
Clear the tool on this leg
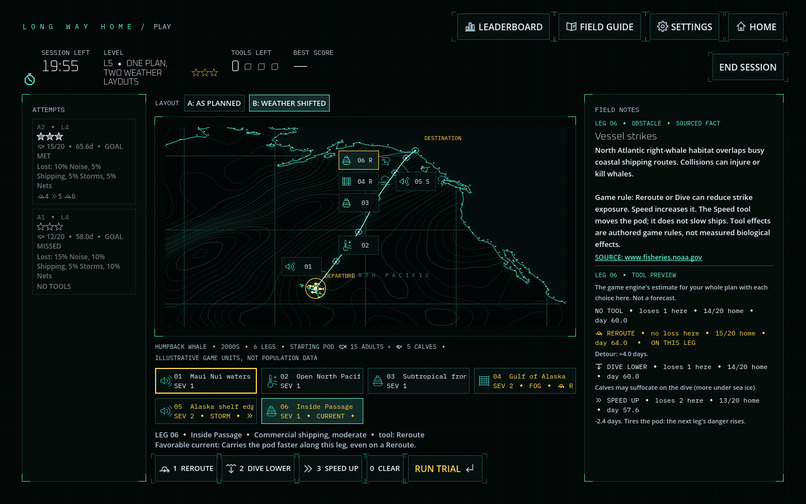[x=384, y=469]
